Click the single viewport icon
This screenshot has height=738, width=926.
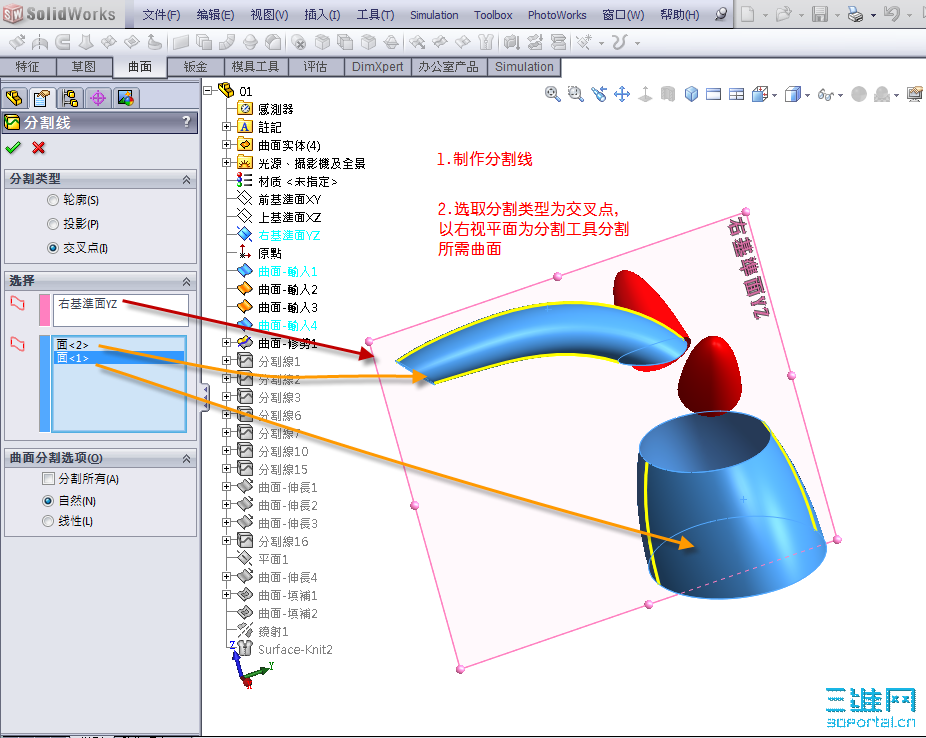[713, 94]
